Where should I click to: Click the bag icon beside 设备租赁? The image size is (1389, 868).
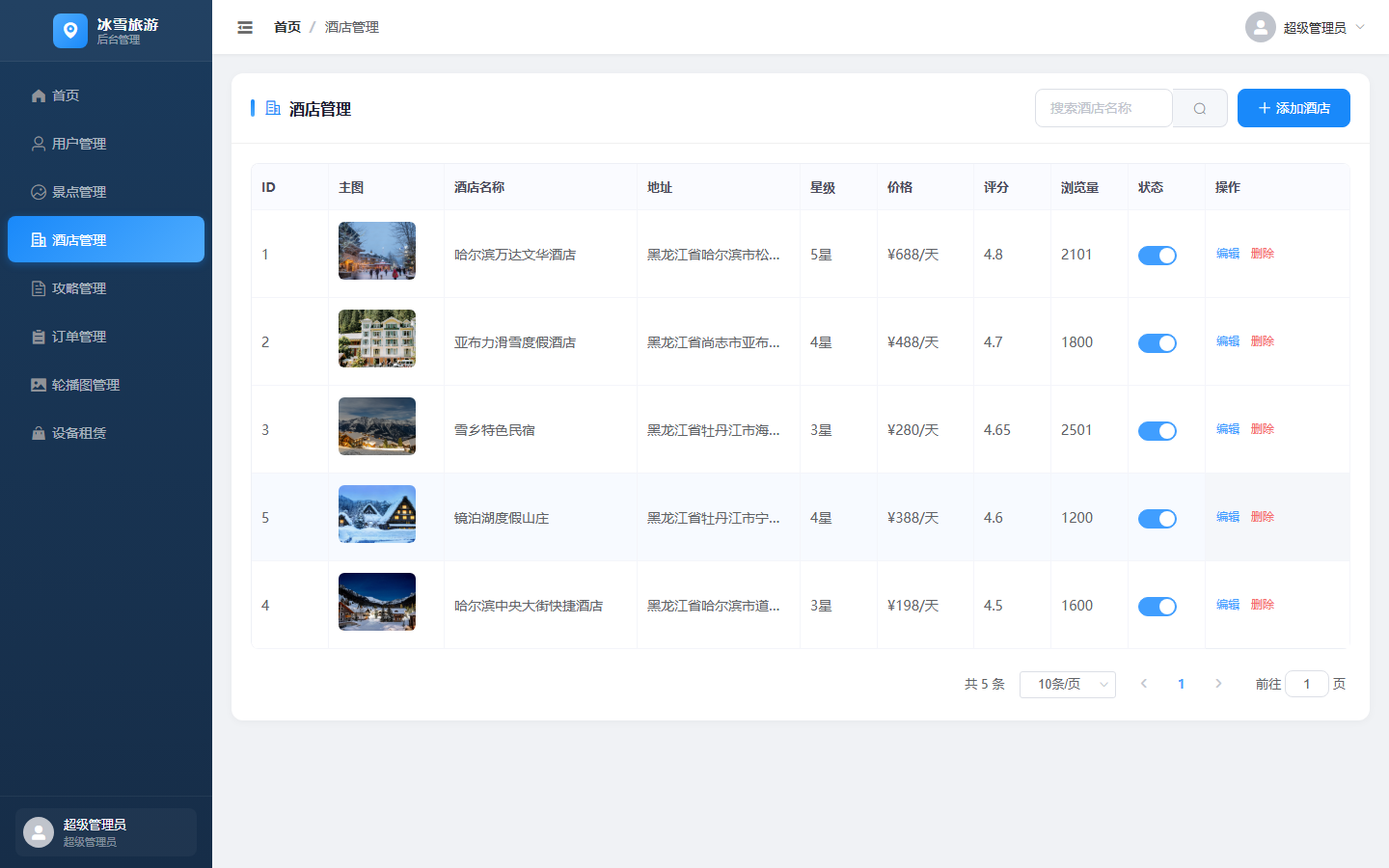pos(39,433)
